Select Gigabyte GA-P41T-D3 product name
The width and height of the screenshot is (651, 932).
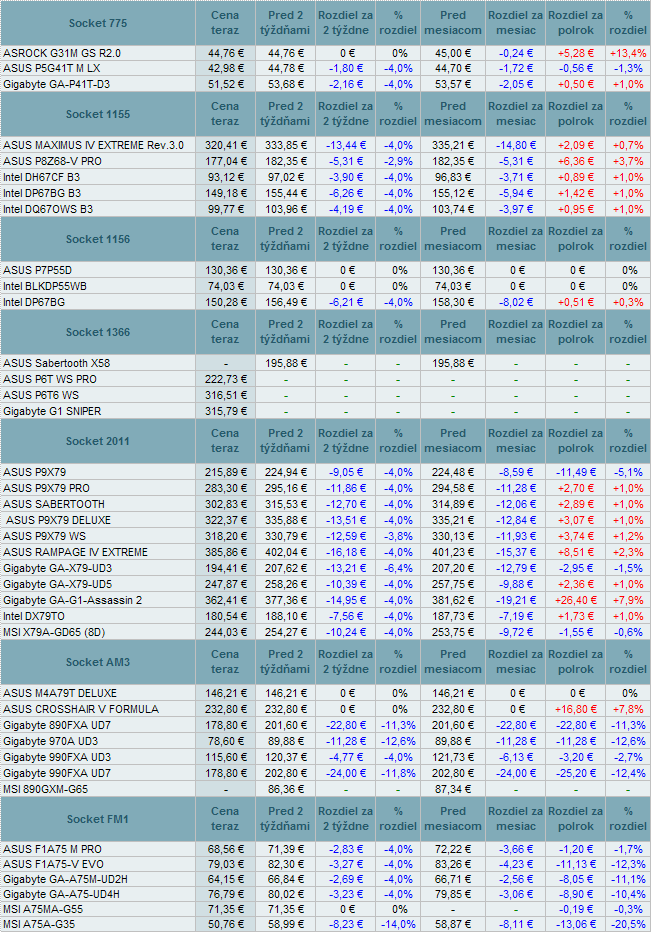56,84
